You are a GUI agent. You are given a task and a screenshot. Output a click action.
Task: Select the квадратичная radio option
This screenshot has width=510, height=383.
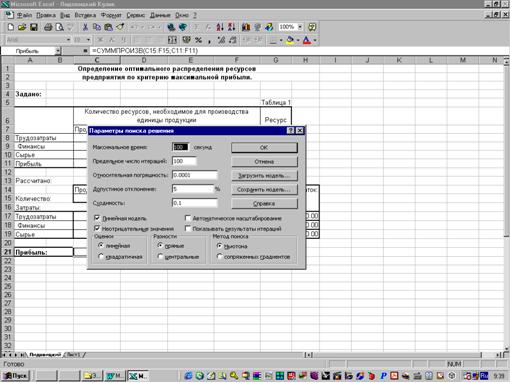101,256
